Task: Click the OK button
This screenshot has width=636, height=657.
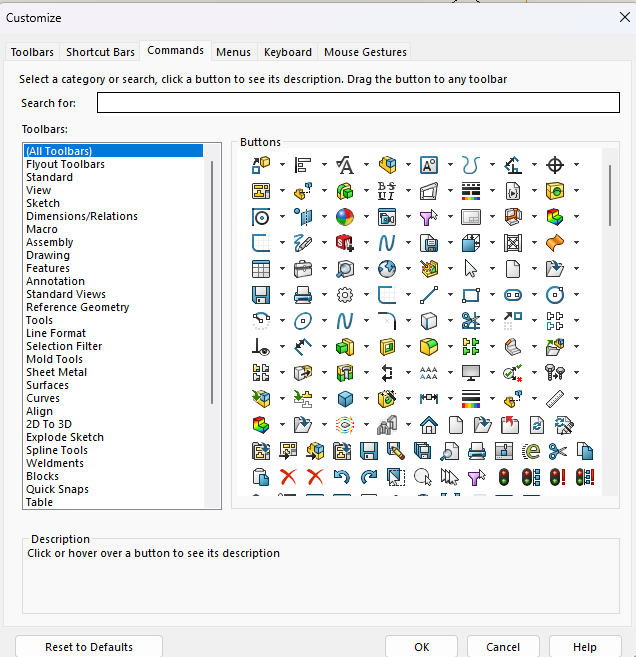Action: (x=421, y=647)
